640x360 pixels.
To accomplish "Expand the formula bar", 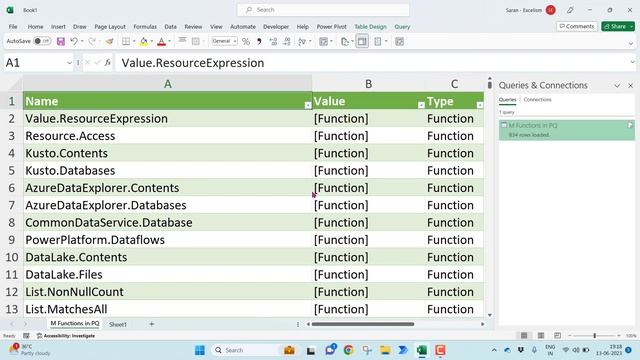I will tap(632, 62).
